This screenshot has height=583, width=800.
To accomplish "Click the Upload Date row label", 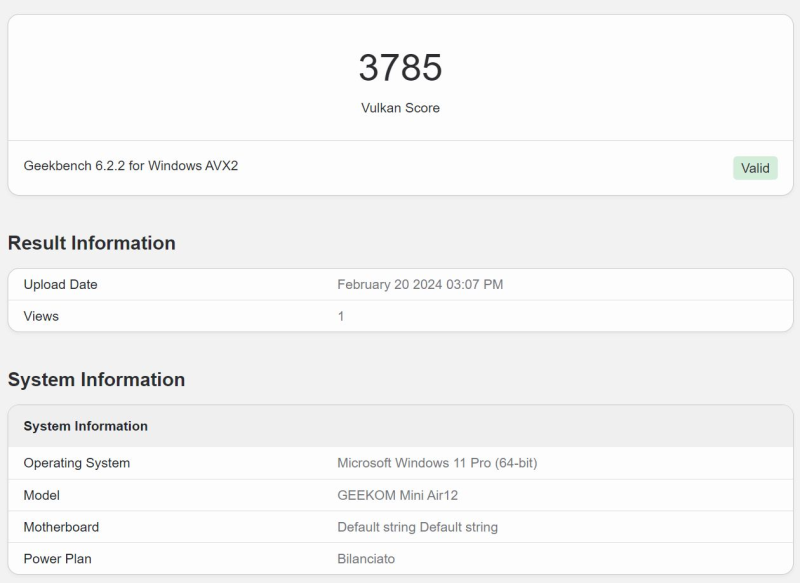I will pyautogui.click(x=60, y=285).
